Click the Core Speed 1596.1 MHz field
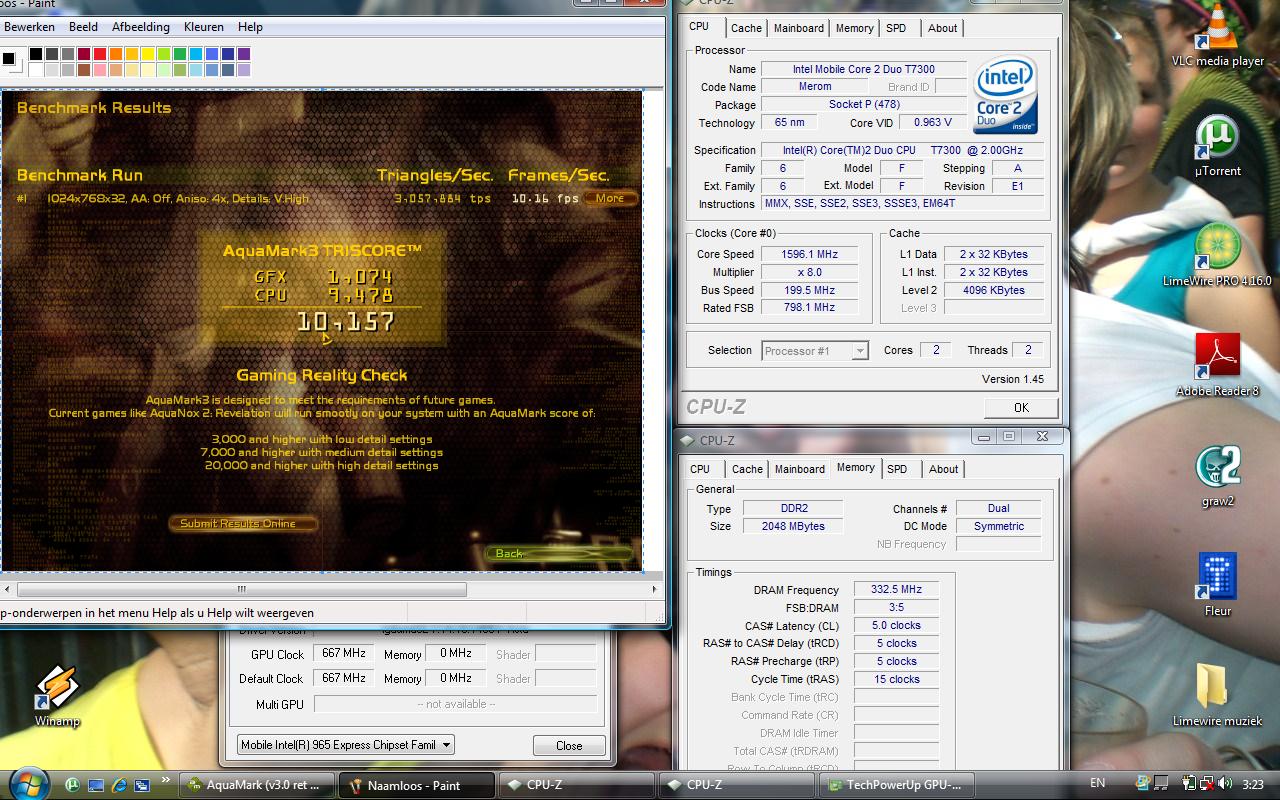The width and height of the screenshot is (1280, 800). 810,254
